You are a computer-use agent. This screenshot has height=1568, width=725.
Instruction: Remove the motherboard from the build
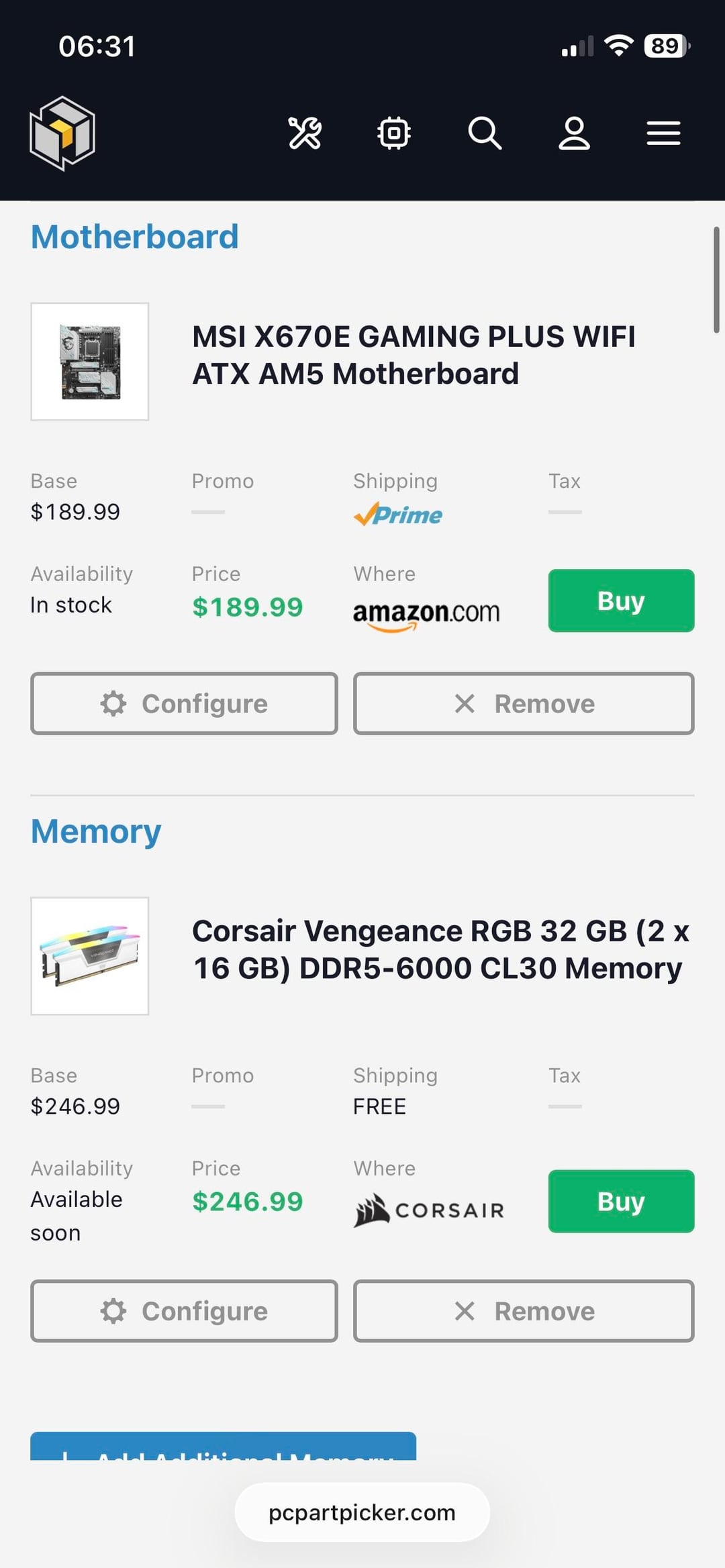524,703
